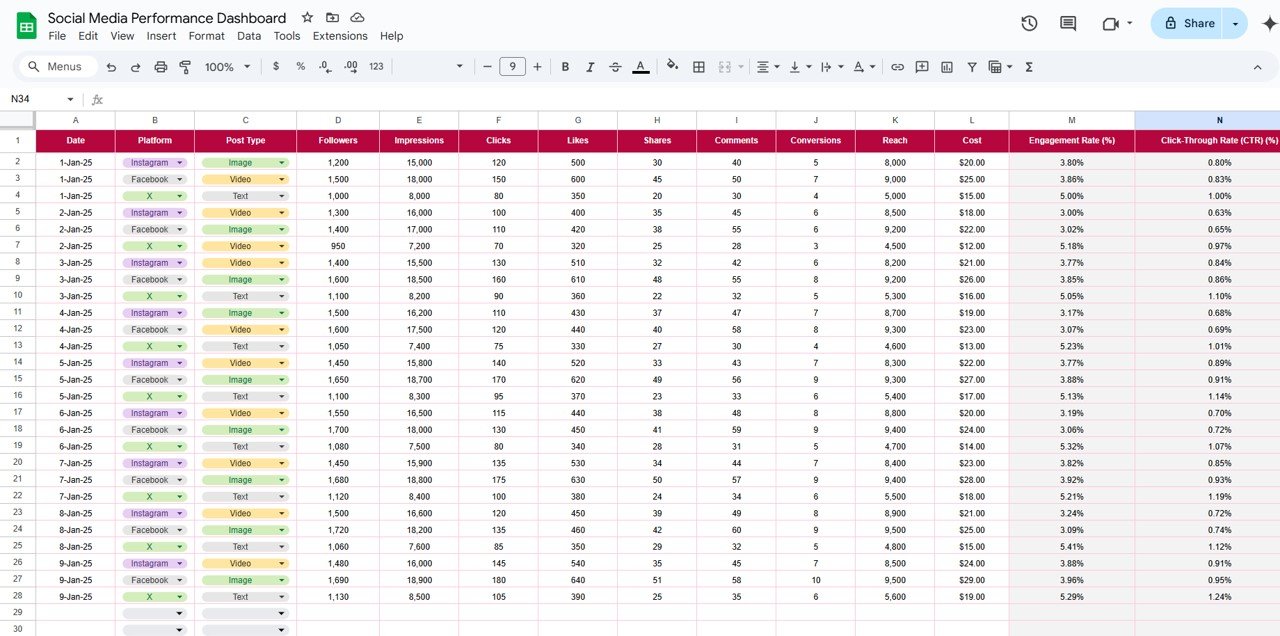This screenshot has width=1280, height=636.
Task: Open the Share options dropdown arrow
Action: (1235, 23)
